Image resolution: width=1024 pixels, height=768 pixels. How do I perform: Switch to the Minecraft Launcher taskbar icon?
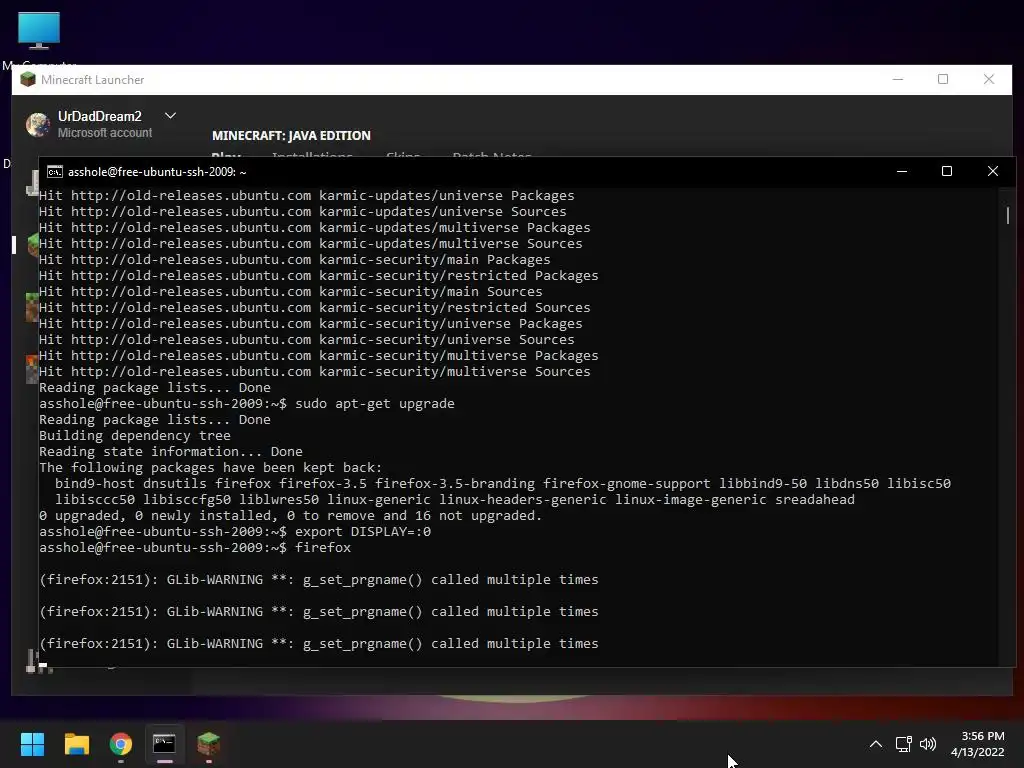(x=208, y=744)
